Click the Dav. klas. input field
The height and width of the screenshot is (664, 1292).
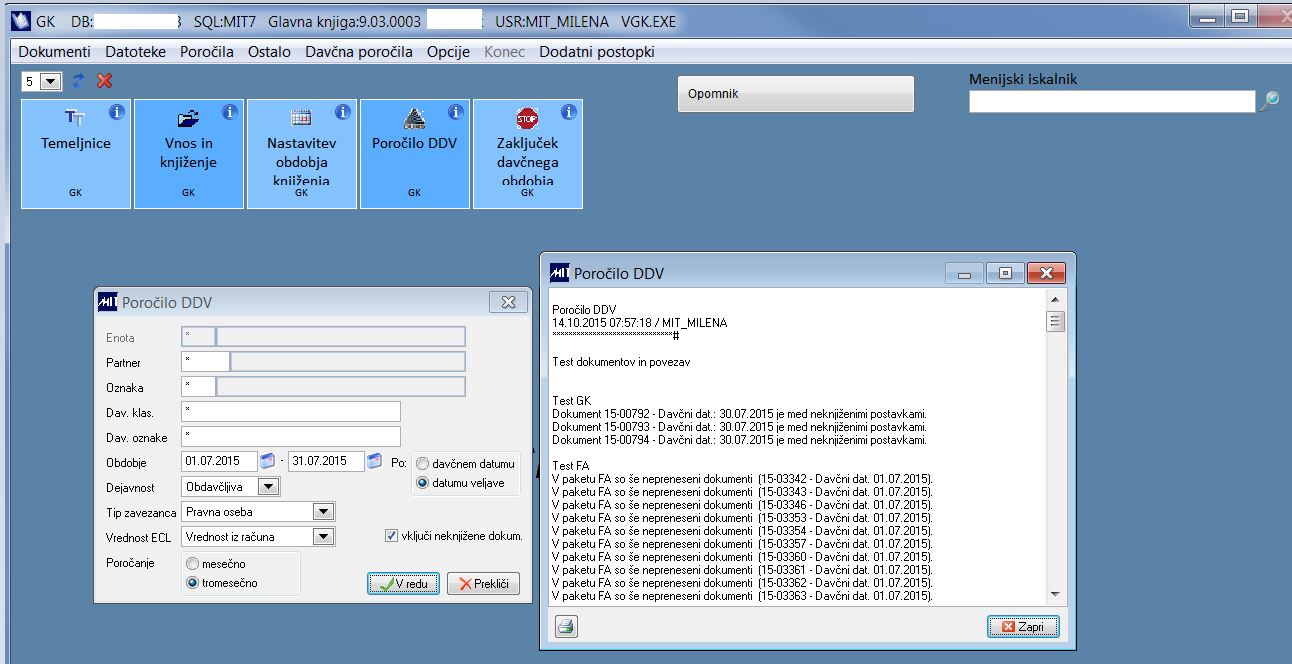point(291,412)
